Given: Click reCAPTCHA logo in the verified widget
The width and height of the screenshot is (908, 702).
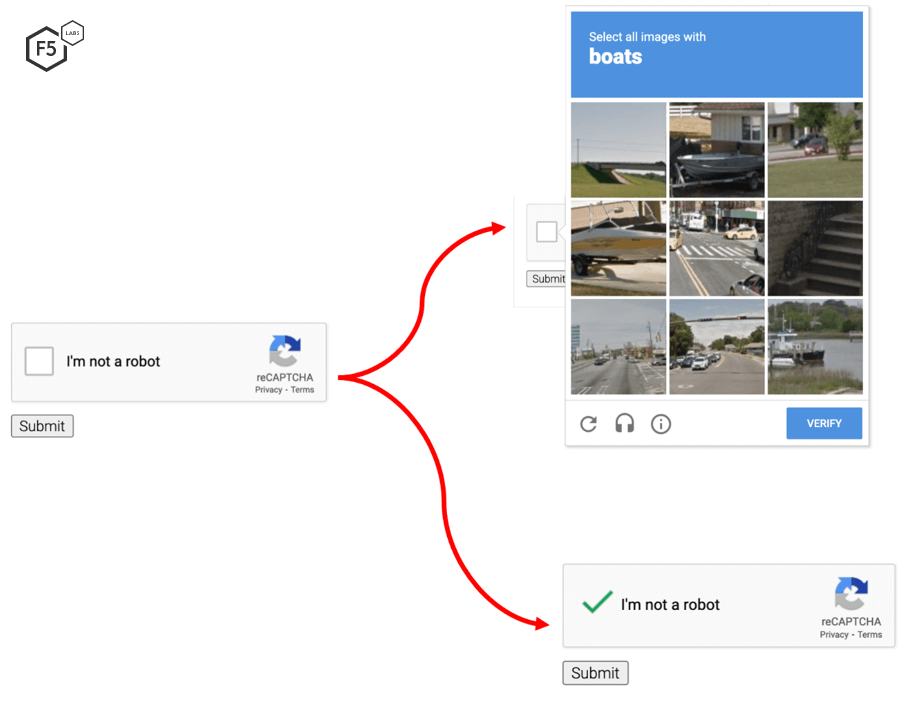Looking at the screenshot, I should 851,595.
